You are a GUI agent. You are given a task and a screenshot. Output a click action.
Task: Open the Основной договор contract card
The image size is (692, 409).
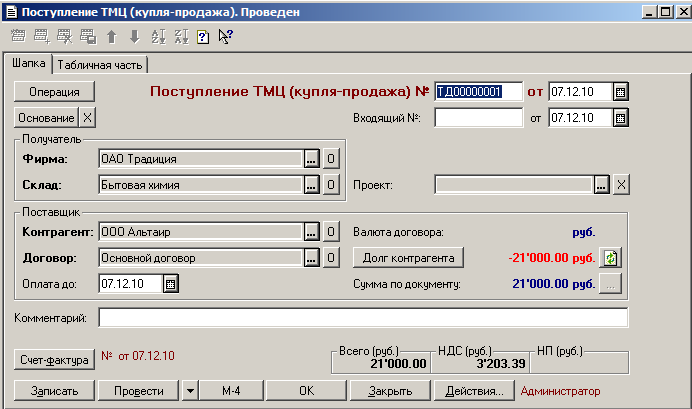pyautogui.click(x=331, y=258)
